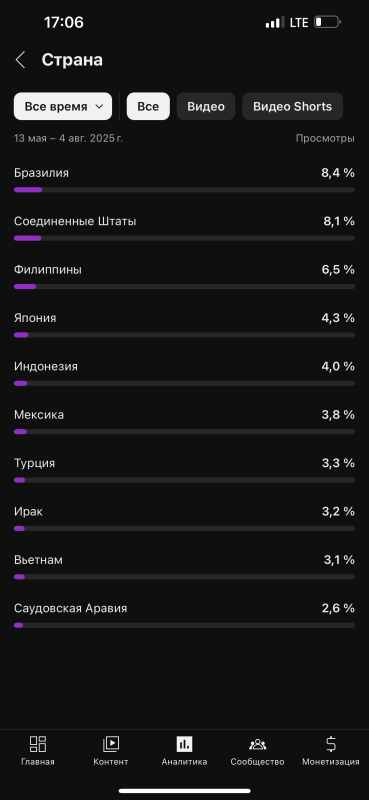369x800 pixels.
Task: Select the Аналитика bar chart icon
Action: pyautogui.click(x=184, y=744)
